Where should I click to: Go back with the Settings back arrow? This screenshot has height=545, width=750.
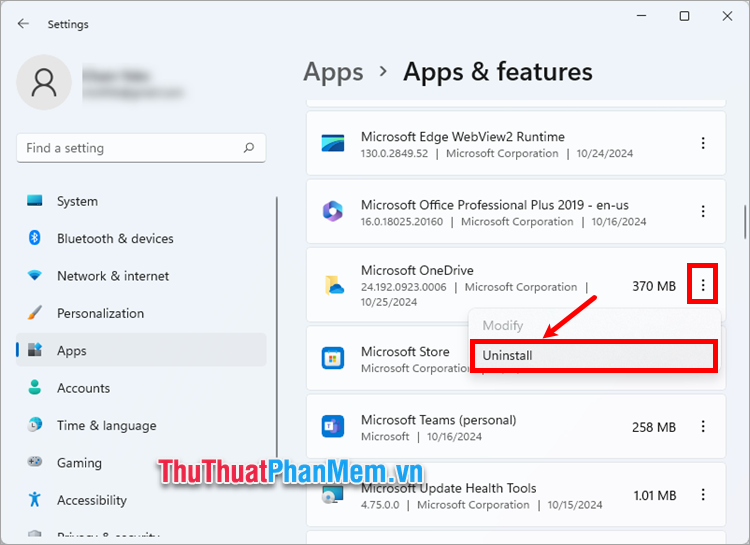23,24
